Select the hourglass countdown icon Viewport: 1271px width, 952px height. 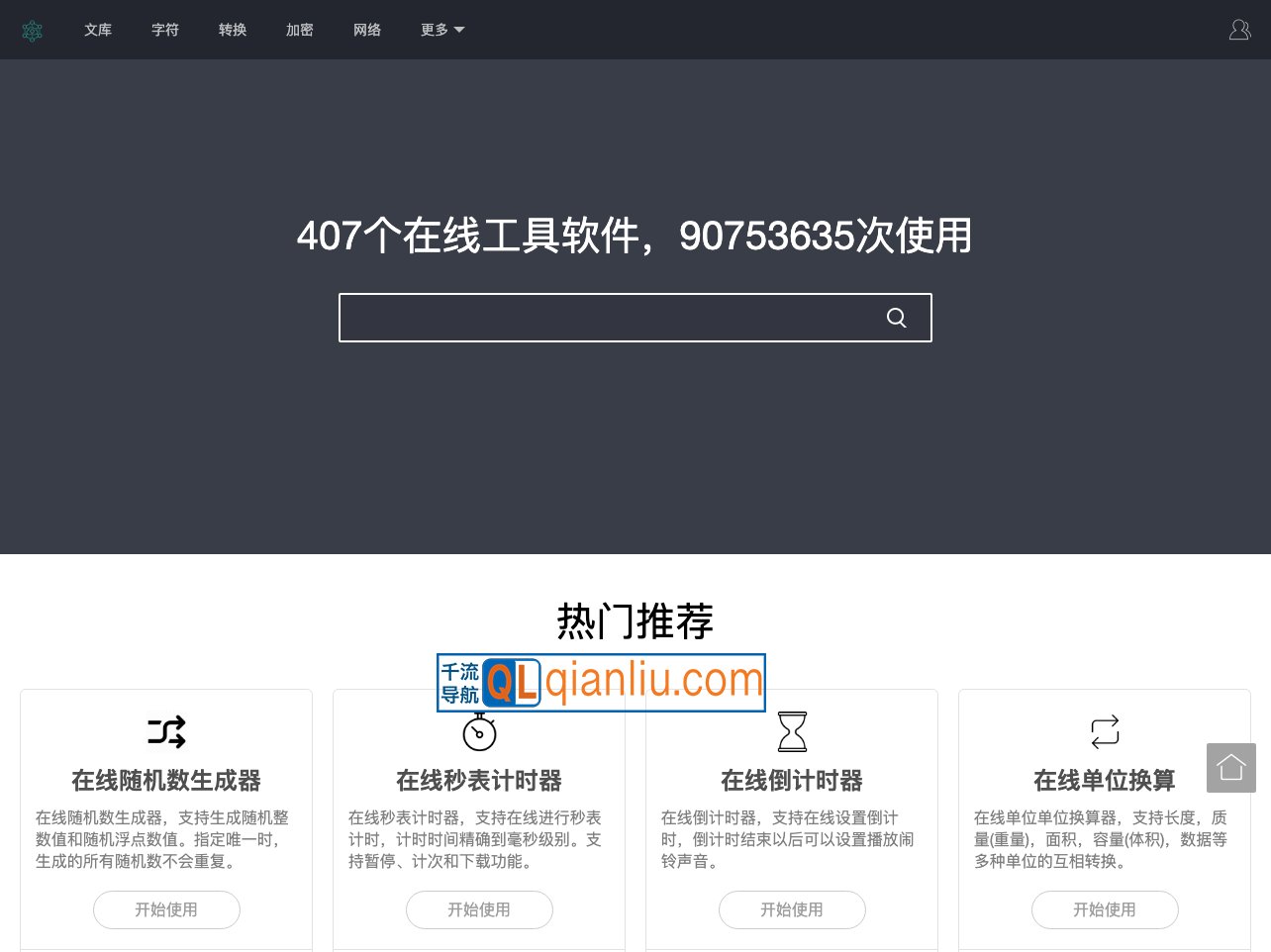tap(792, 731)
